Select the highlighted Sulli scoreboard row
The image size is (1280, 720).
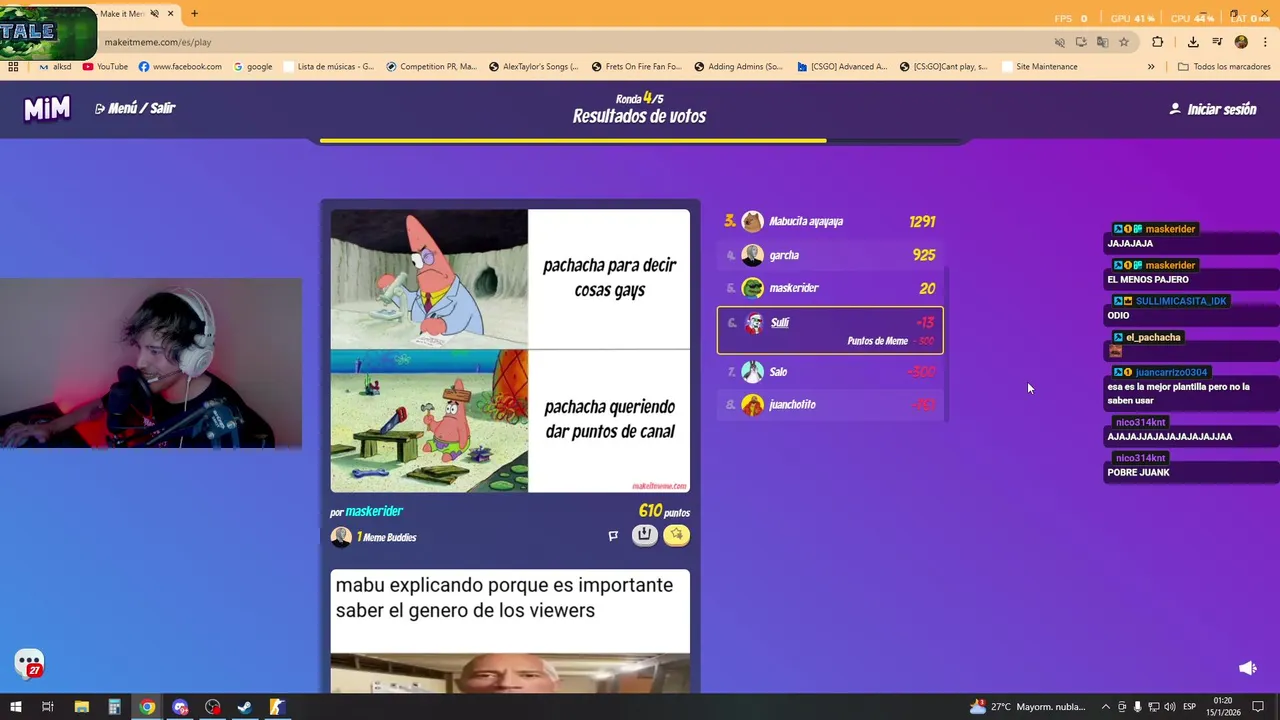[830, 331]
